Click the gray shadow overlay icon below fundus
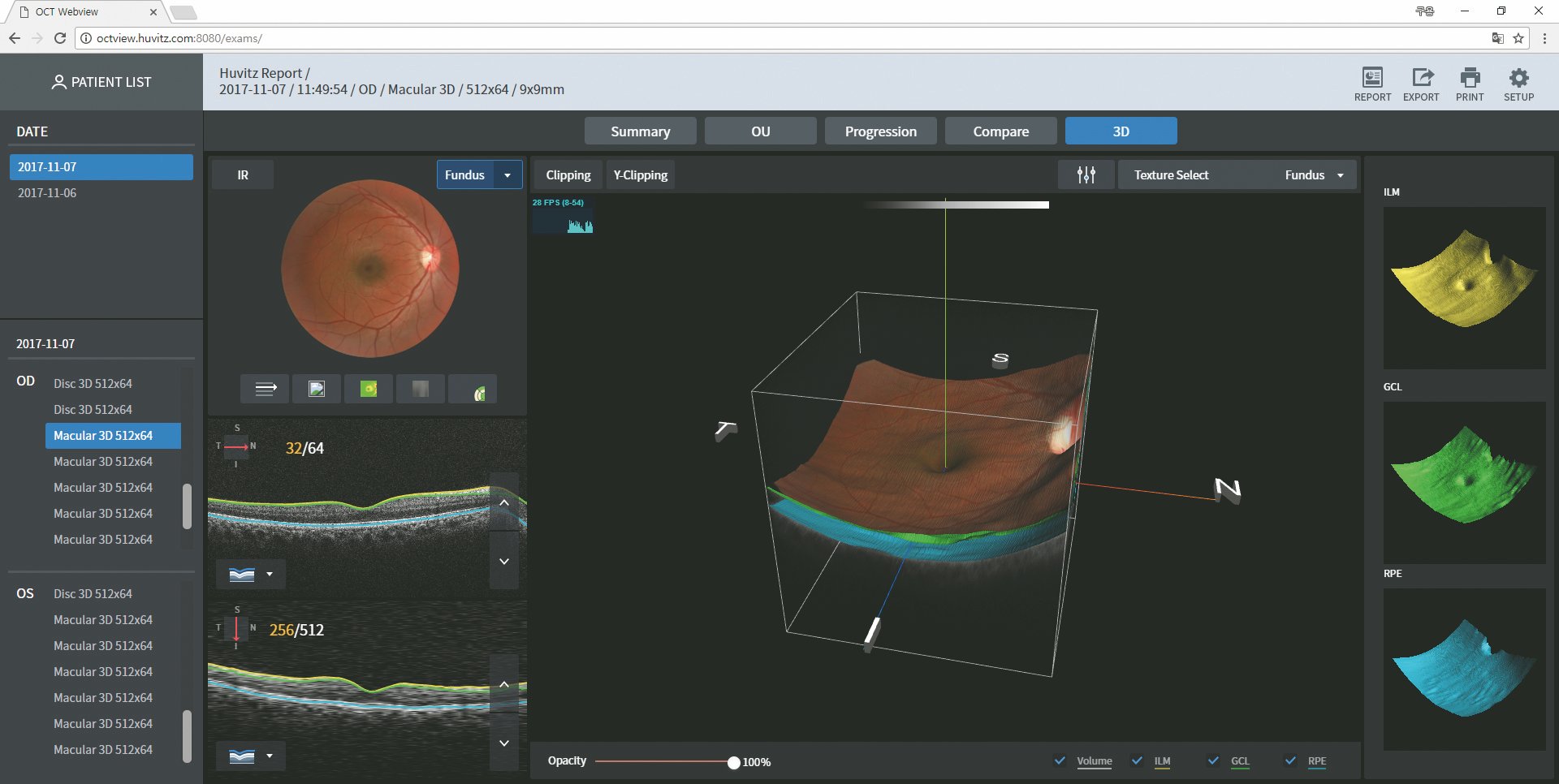Image resolution: width=1559 pixels, height=784 pixels. point(420,389)
